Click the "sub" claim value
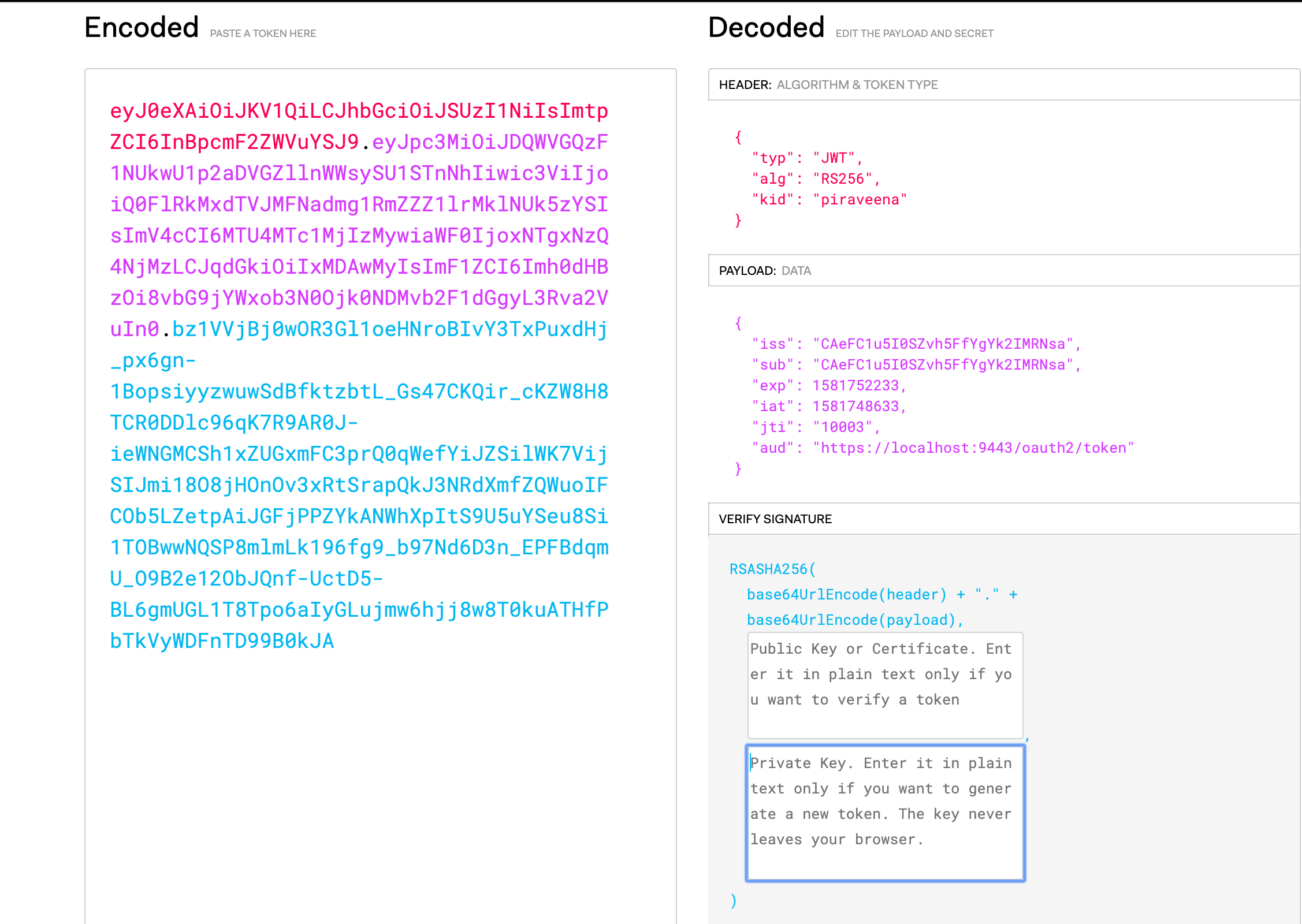1302x924 pixels. coord(943,365)
